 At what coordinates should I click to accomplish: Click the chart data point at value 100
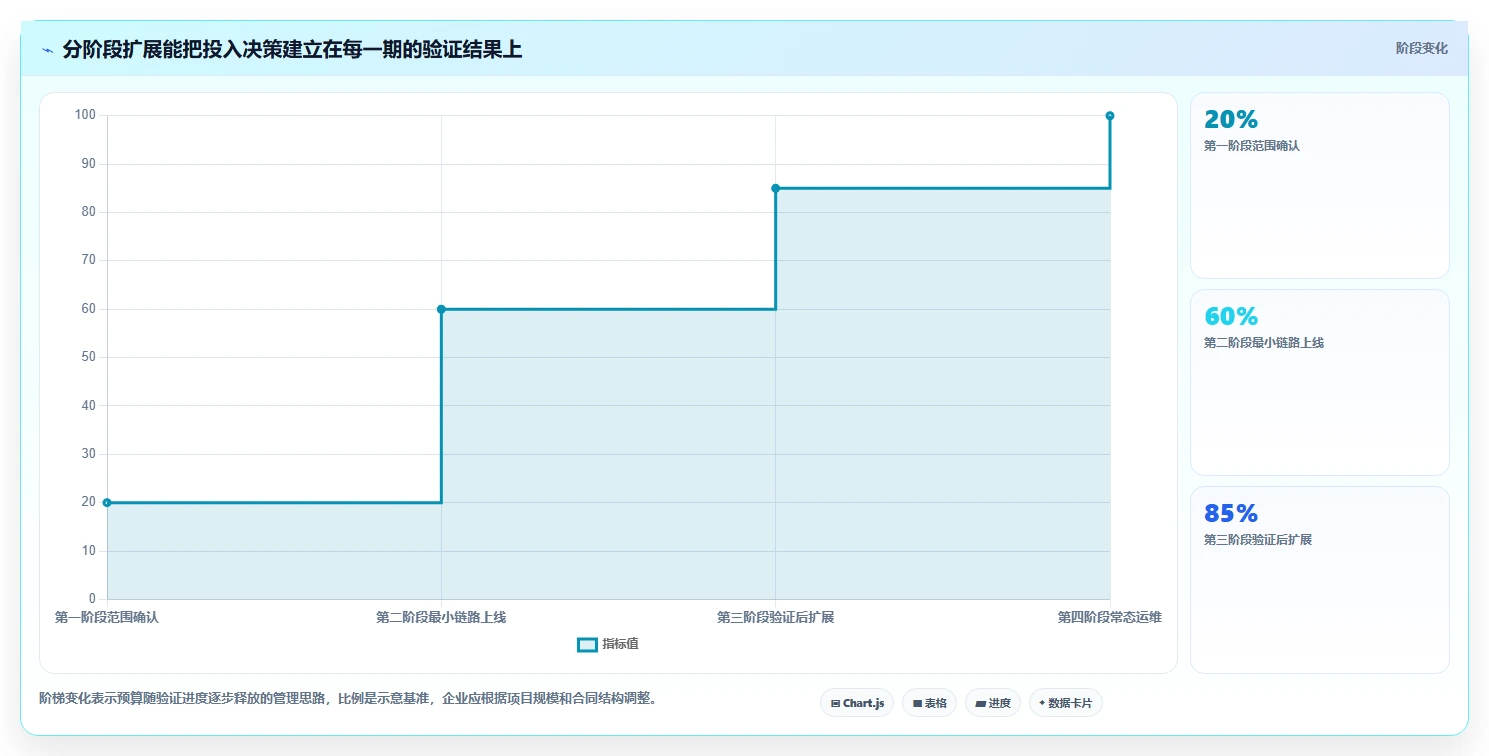pos(1110,116)
